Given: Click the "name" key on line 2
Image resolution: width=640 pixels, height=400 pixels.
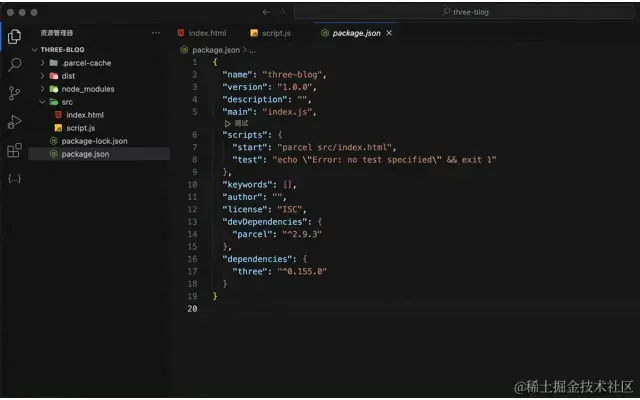Looking at the screenshot, I should click(237, 75).
